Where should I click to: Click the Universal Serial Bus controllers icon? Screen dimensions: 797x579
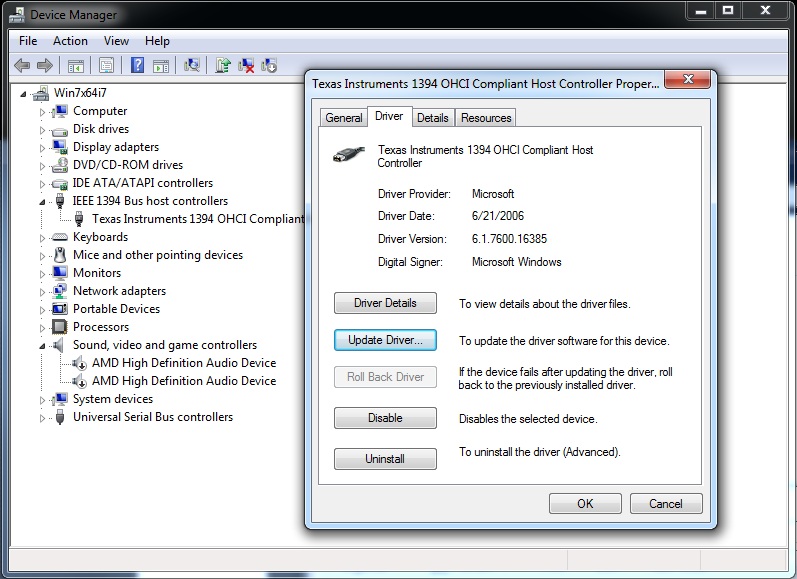(59, 417)
